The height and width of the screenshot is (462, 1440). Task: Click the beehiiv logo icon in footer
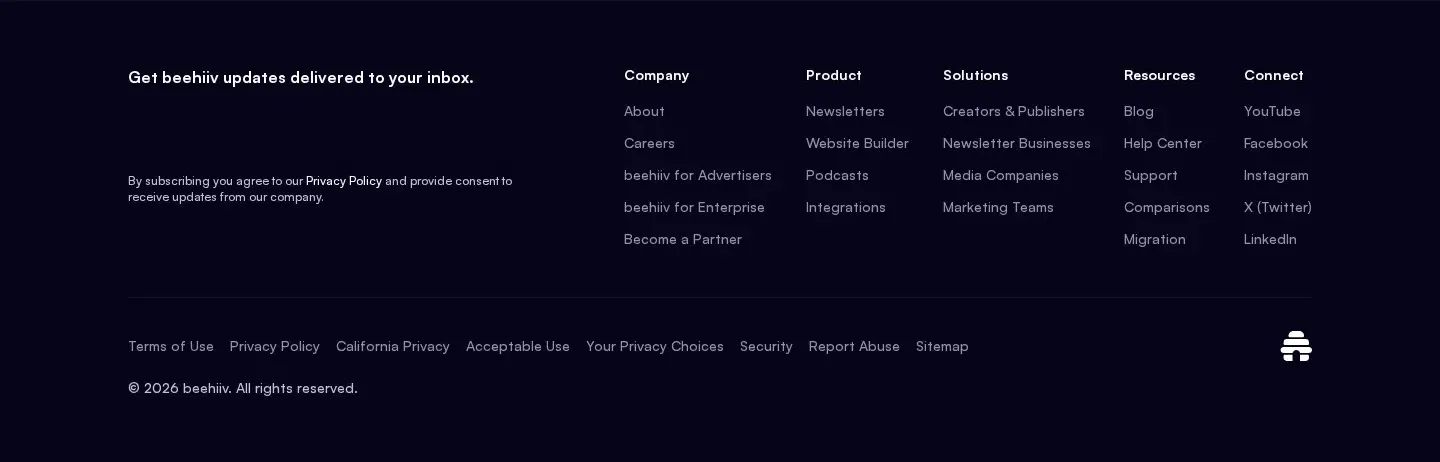[1296, 346]
